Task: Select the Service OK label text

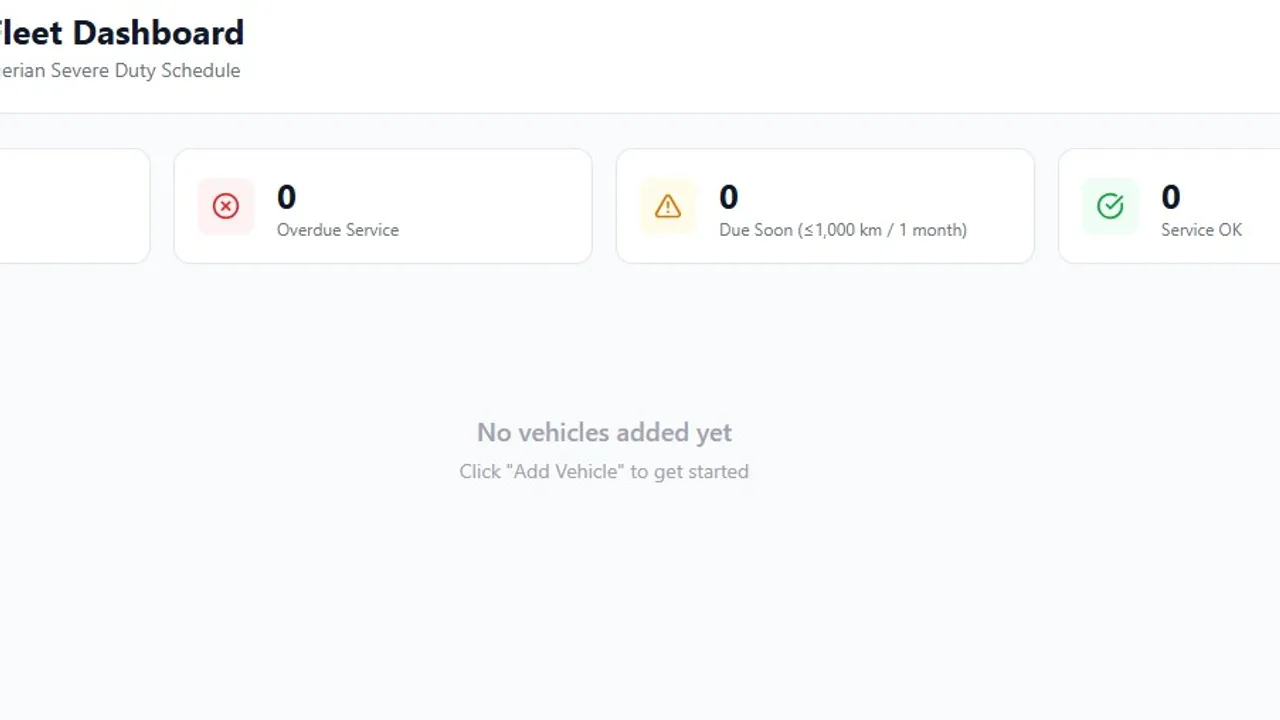Action: [1201, 230]
